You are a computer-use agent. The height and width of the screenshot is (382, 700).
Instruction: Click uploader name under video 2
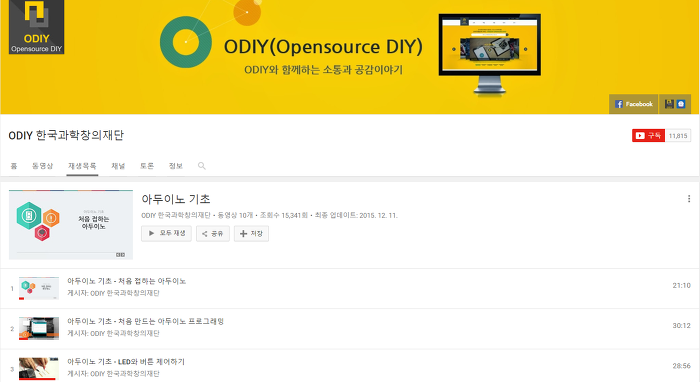coord(125,333)
